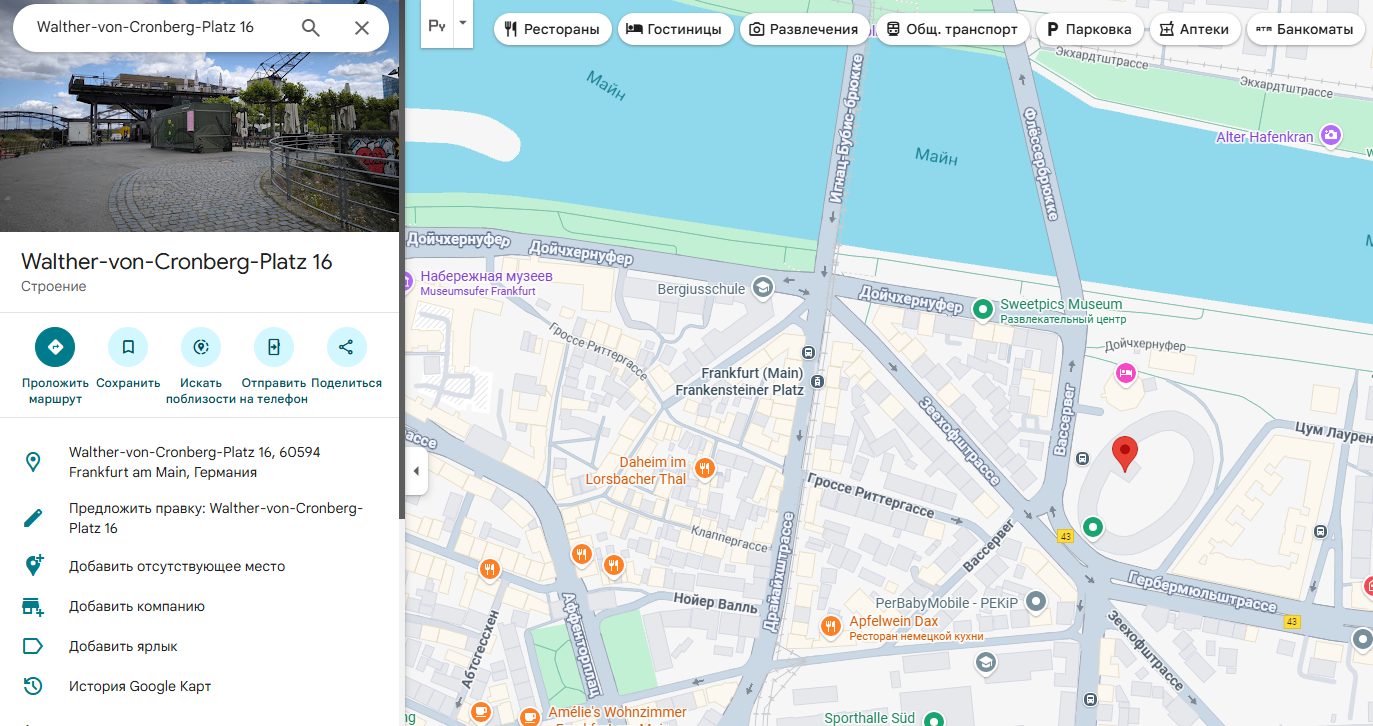This screenshot has width=1373, height=726.
Task: Click the search magnifier icon
Action: pos(311,28)
